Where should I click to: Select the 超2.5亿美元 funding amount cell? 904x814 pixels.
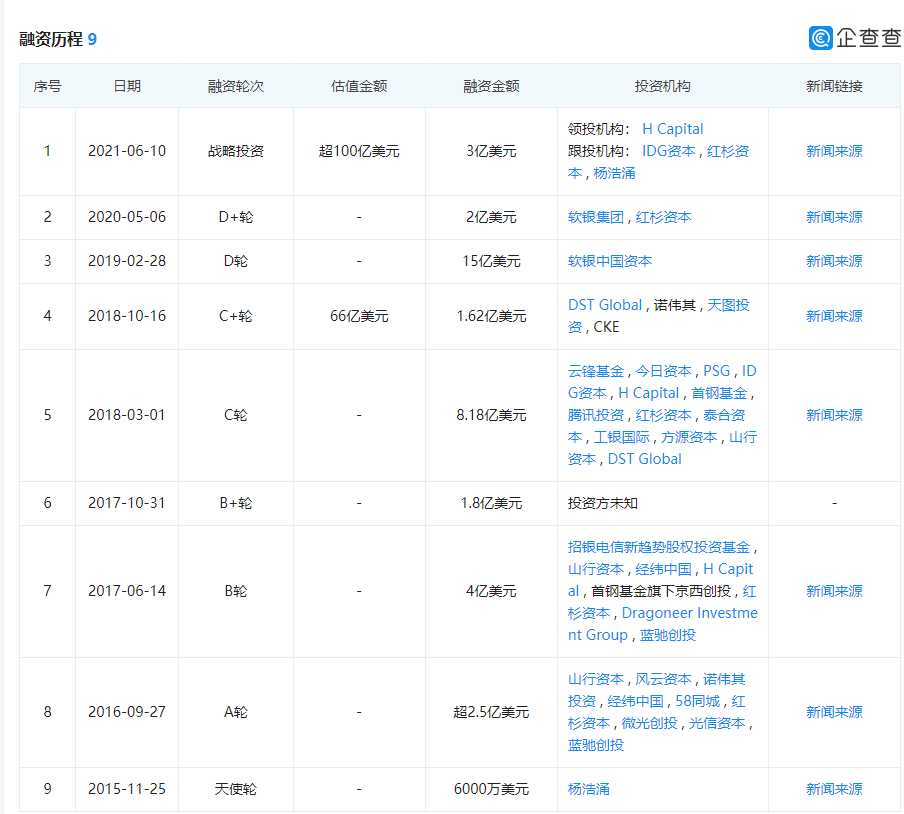click(491, 712)
